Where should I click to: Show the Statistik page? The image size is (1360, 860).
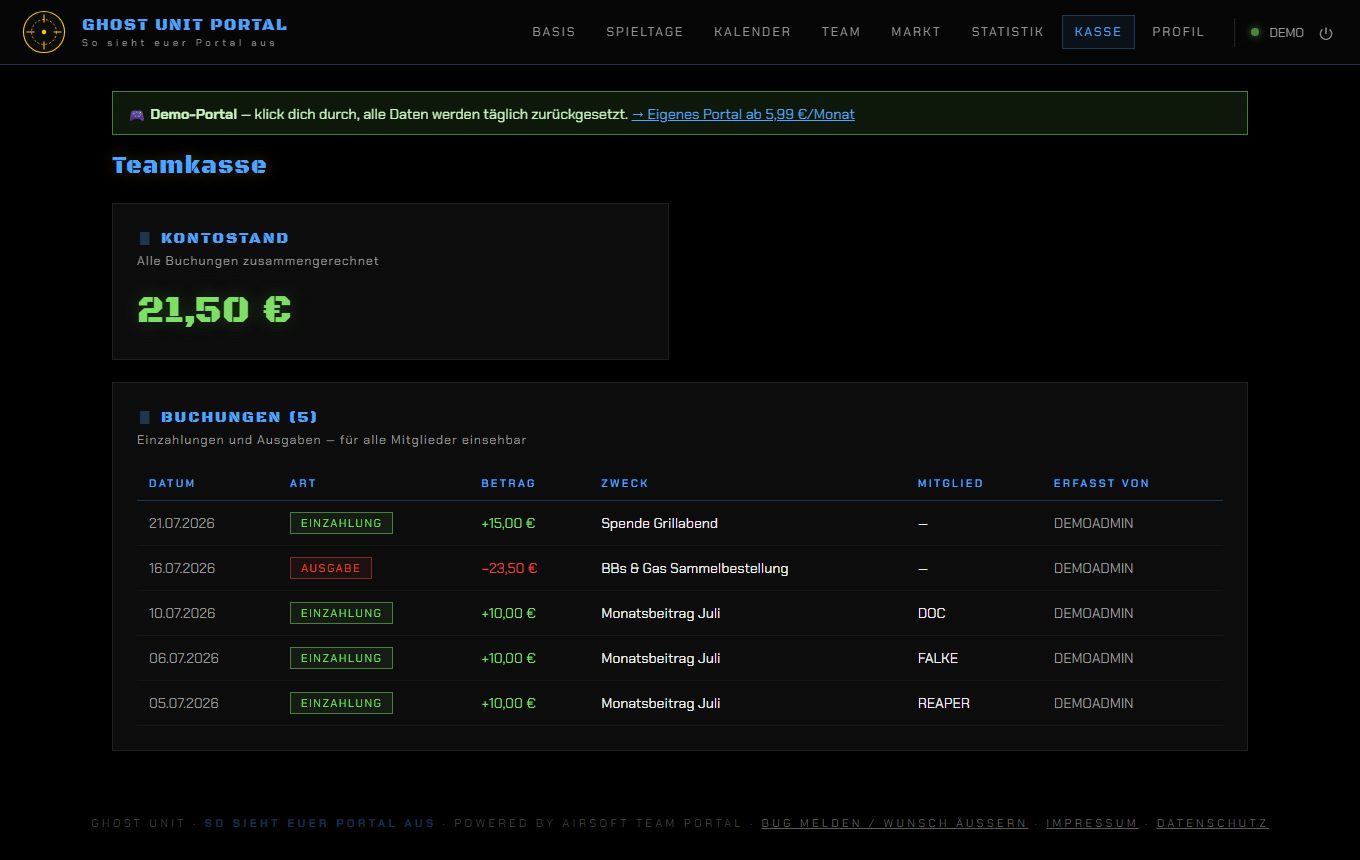pyautogui.click(x=1008, y=32)
